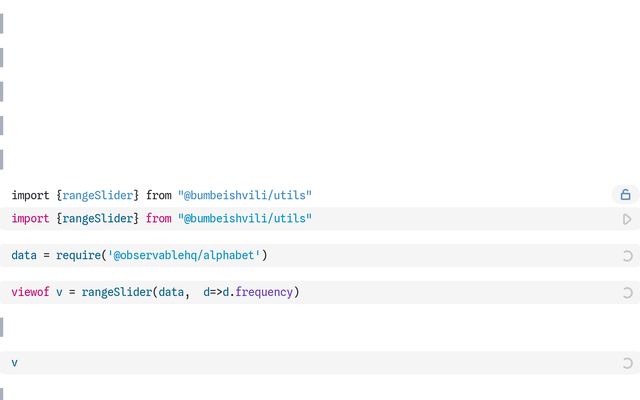Screen dimensions: 640x400
Task: Click the gray cell marker directly above the import output
Action: click(2, 159)
